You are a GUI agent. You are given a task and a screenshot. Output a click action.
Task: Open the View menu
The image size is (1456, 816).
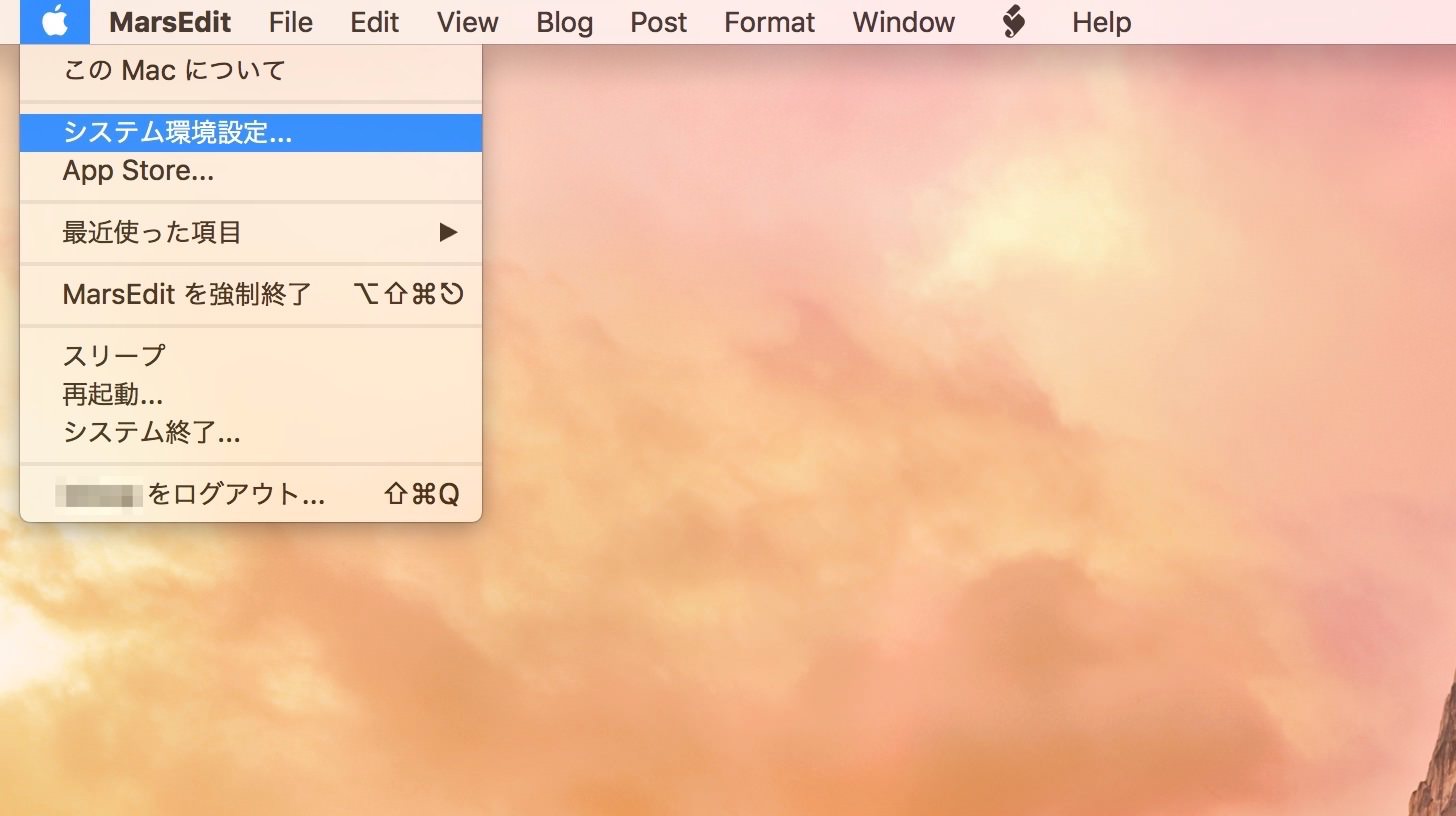coord(468,22)
